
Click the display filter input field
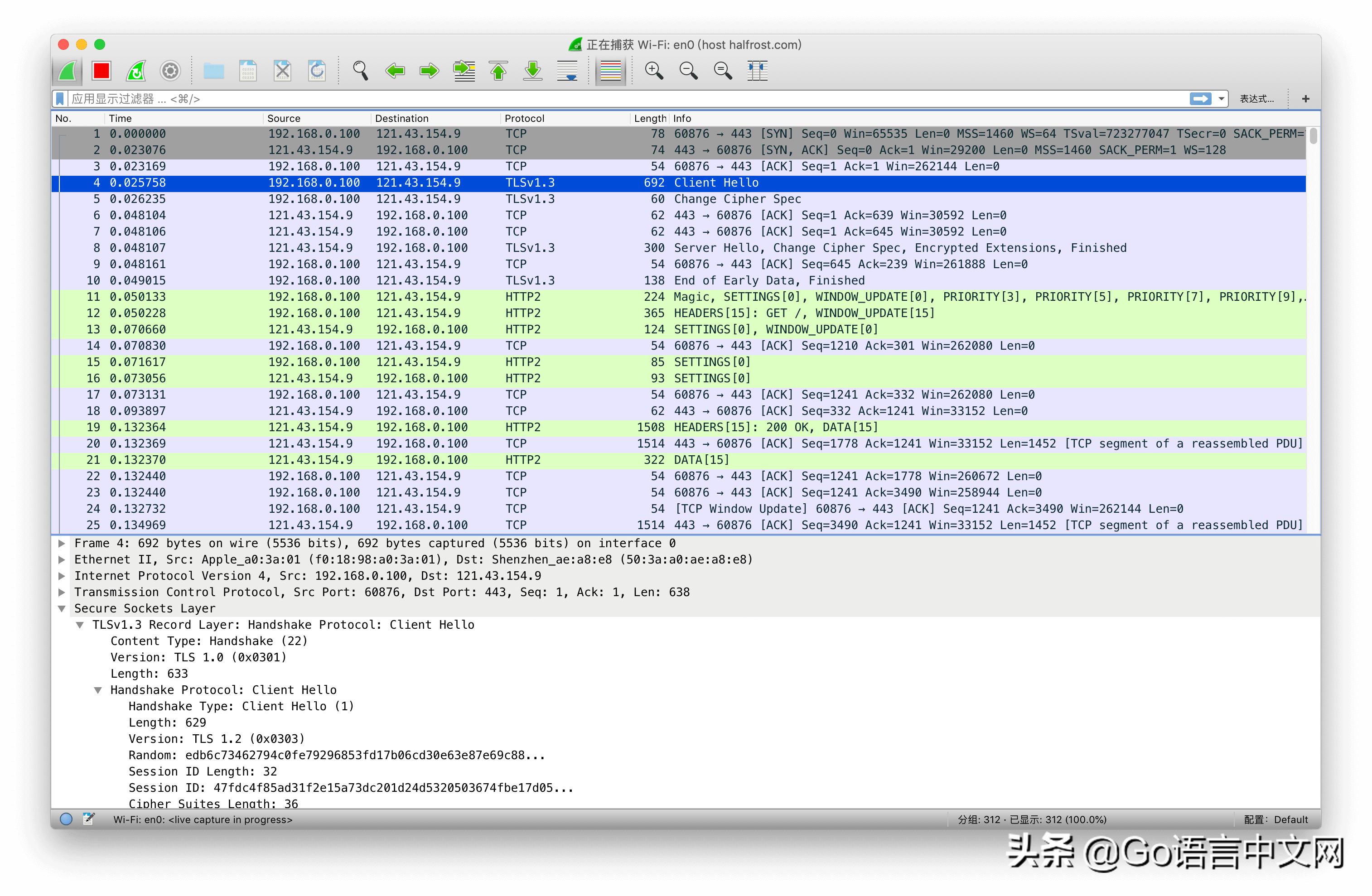pos(576,99)
